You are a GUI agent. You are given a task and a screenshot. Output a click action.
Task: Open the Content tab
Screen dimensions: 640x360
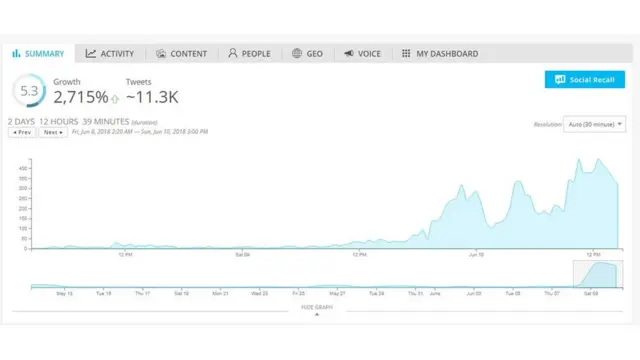pyautogui.click(x=182, y=53)
